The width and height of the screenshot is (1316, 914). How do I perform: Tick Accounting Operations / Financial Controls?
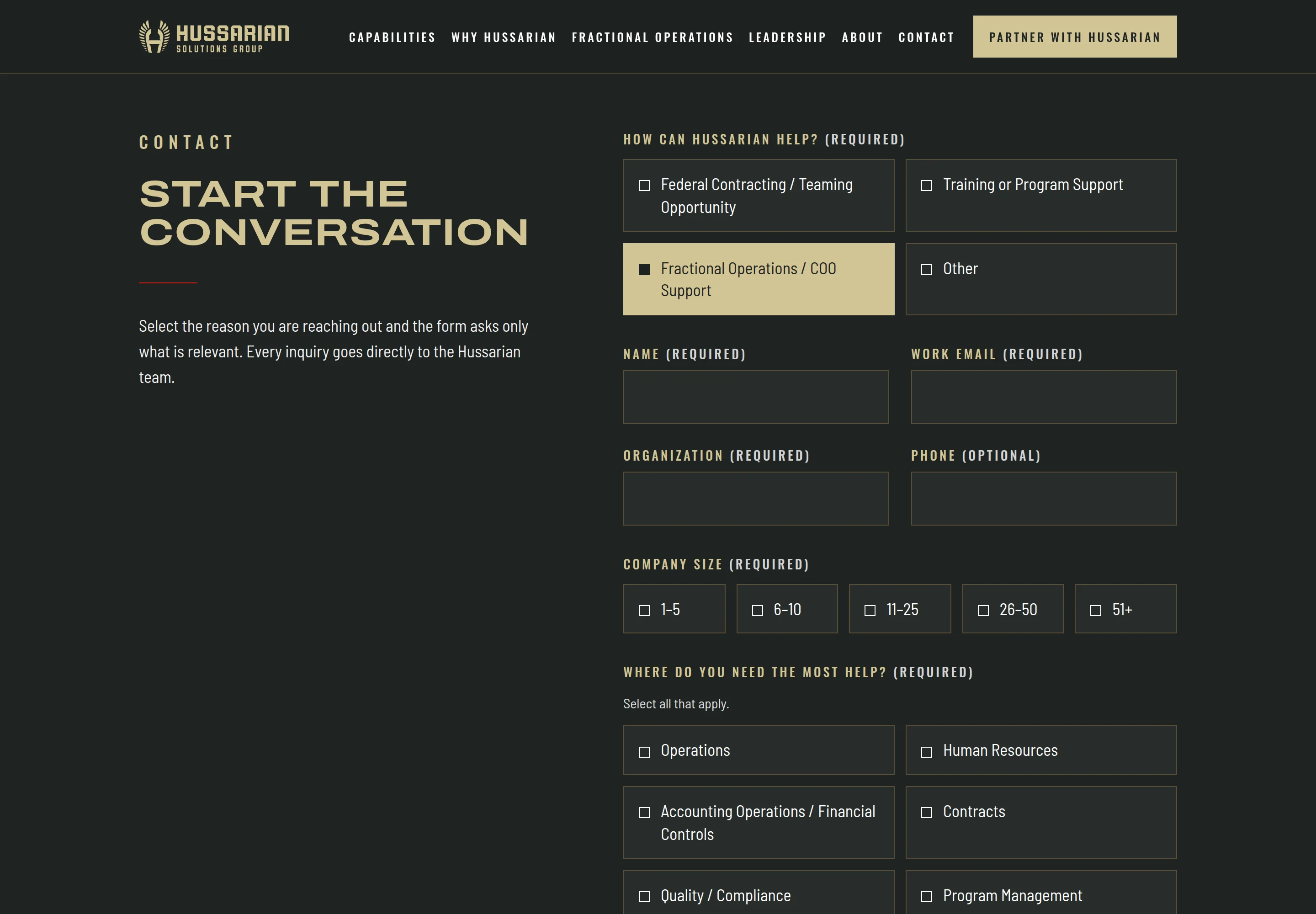[x=759, y=822]
